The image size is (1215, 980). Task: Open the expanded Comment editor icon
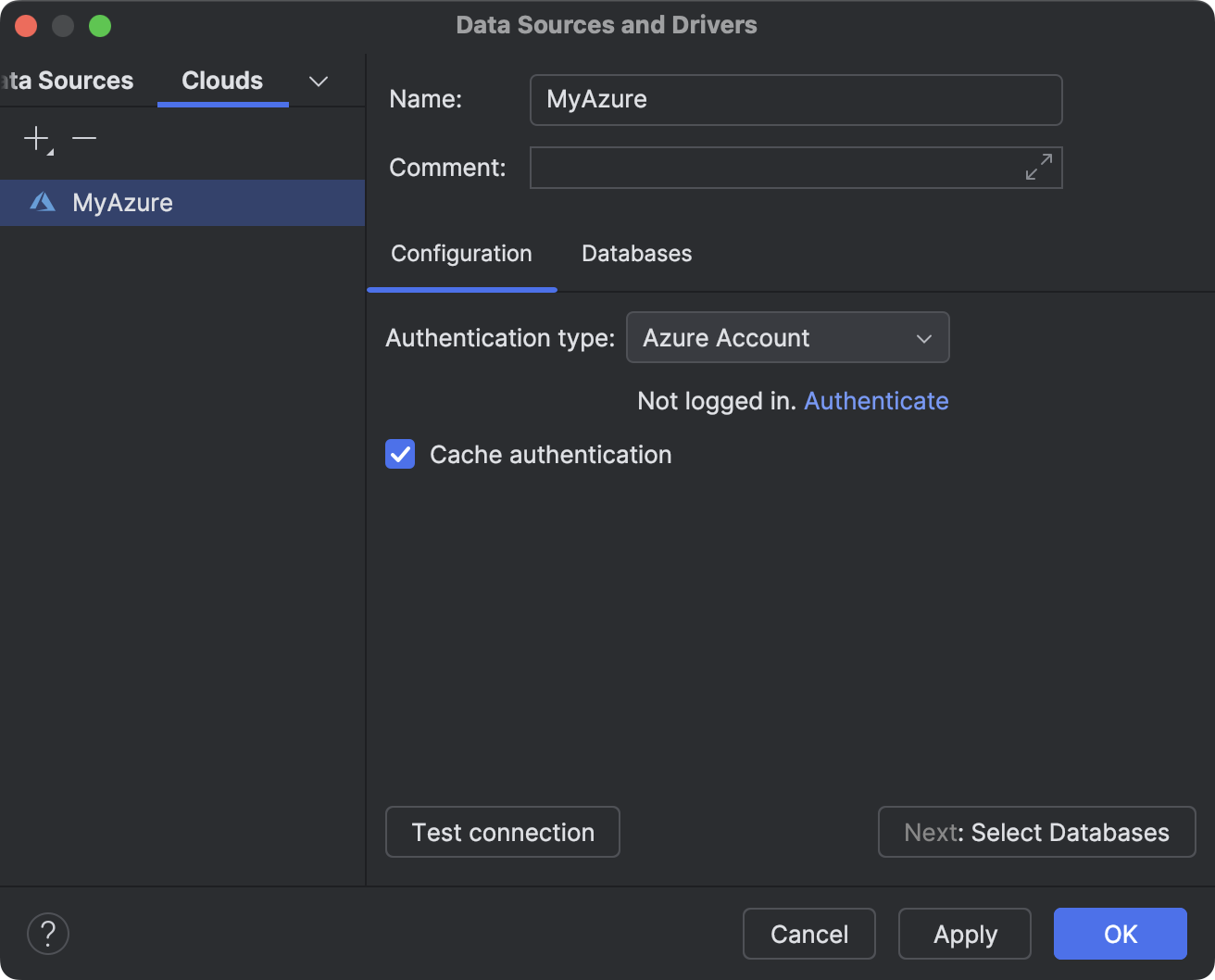click(x=1039, y=167)
